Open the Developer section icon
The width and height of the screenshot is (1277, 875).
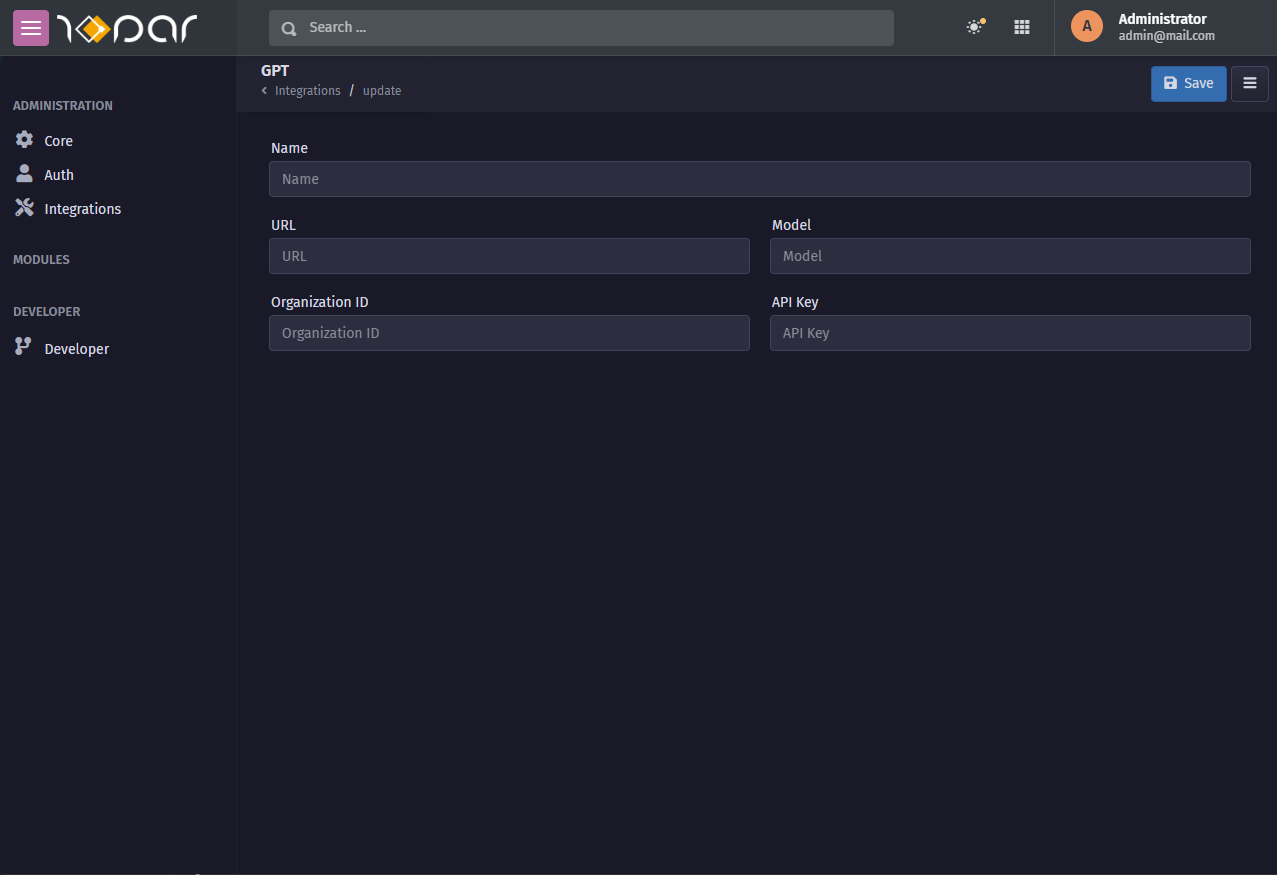[23, 347]
